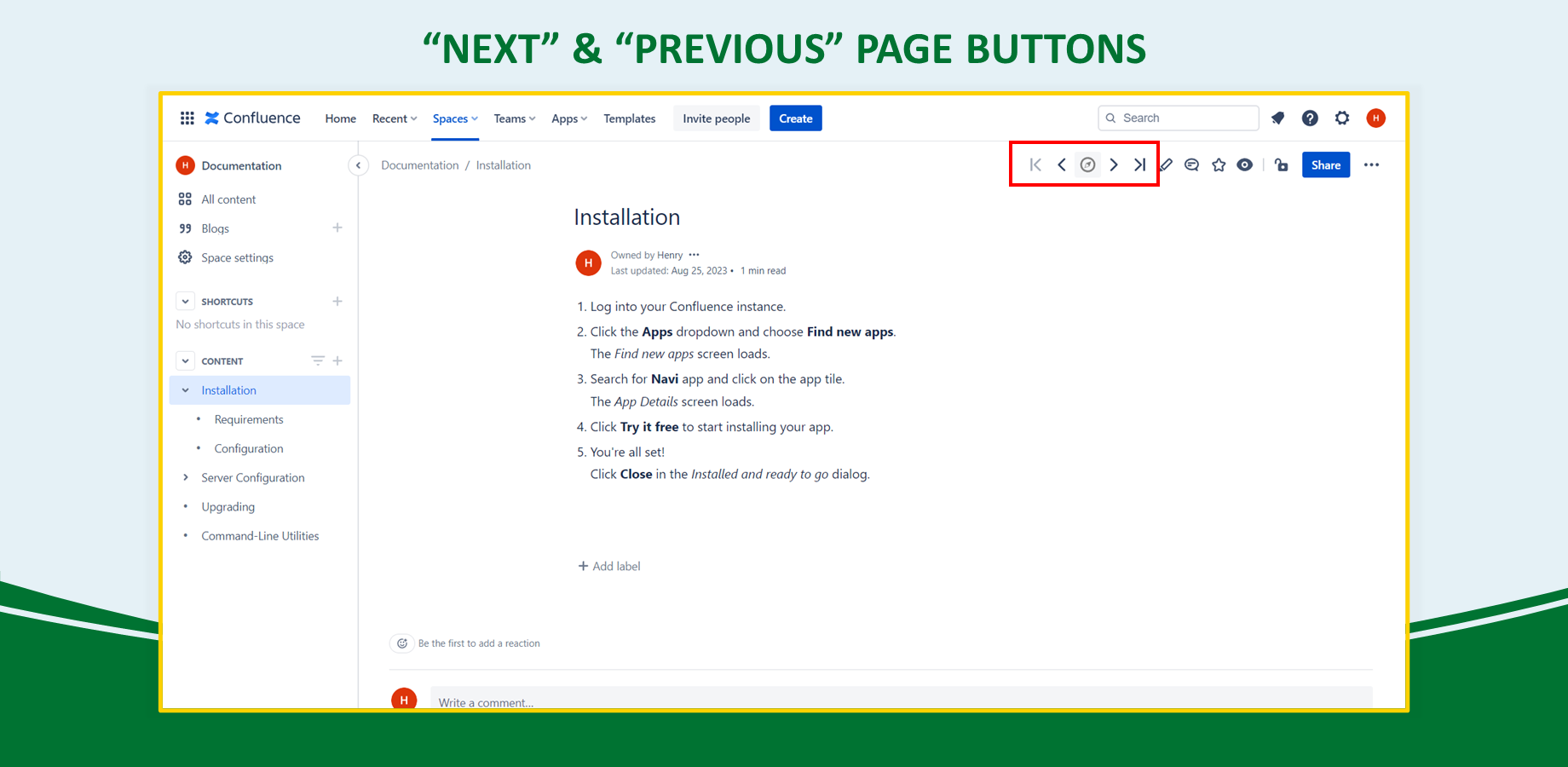Click Documentation space name in sidebar

point(241,165)
